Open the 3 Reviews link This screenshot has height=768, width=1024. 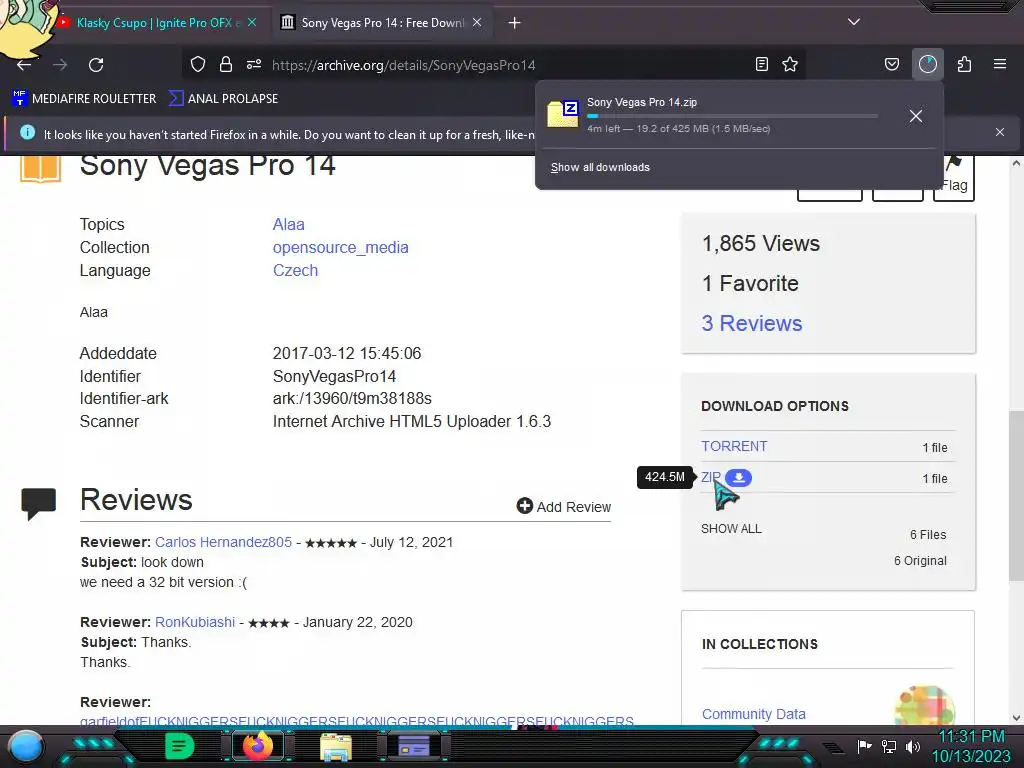coord(752,323)
